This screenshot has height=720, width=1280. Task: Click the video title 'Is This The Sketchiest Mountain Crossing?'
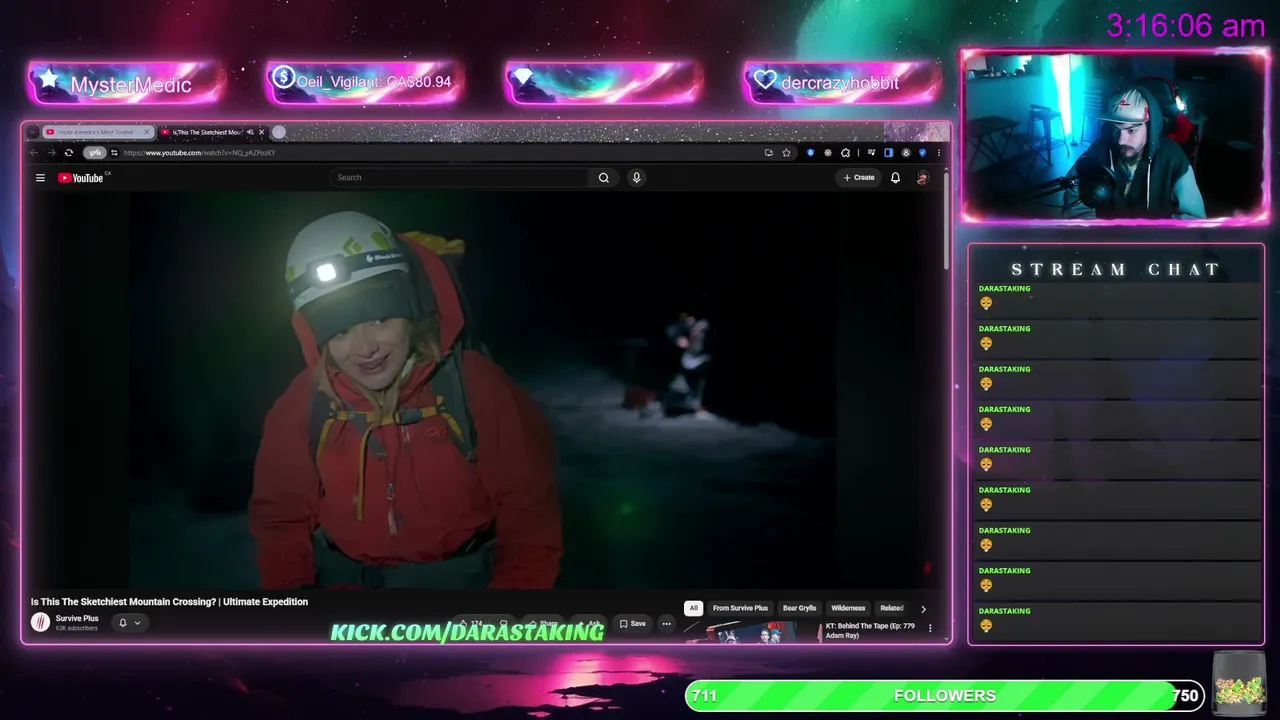coord(169,602)
